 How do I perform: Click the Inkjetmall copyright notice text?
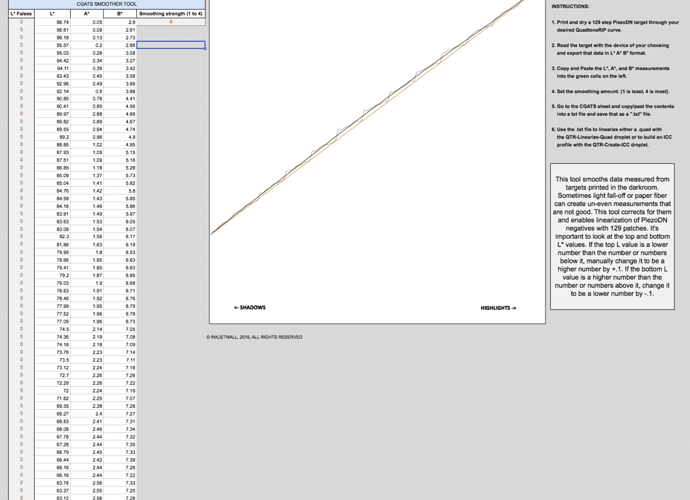click(x=254, y=337)
